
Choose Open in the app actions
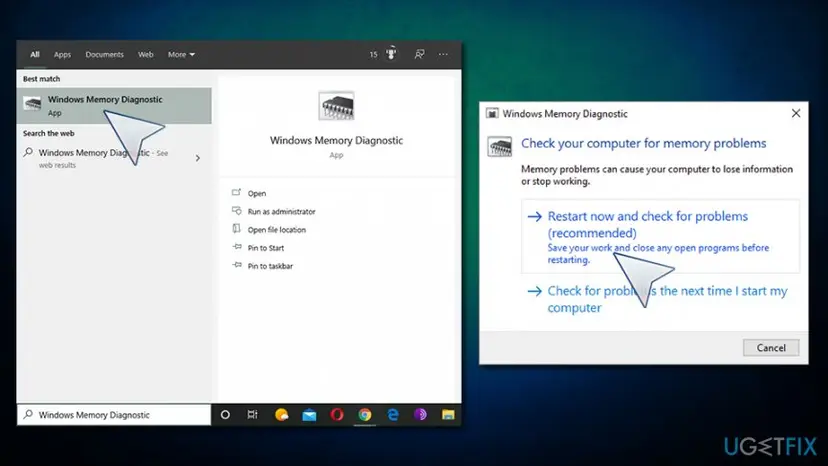tap(257, 193)
